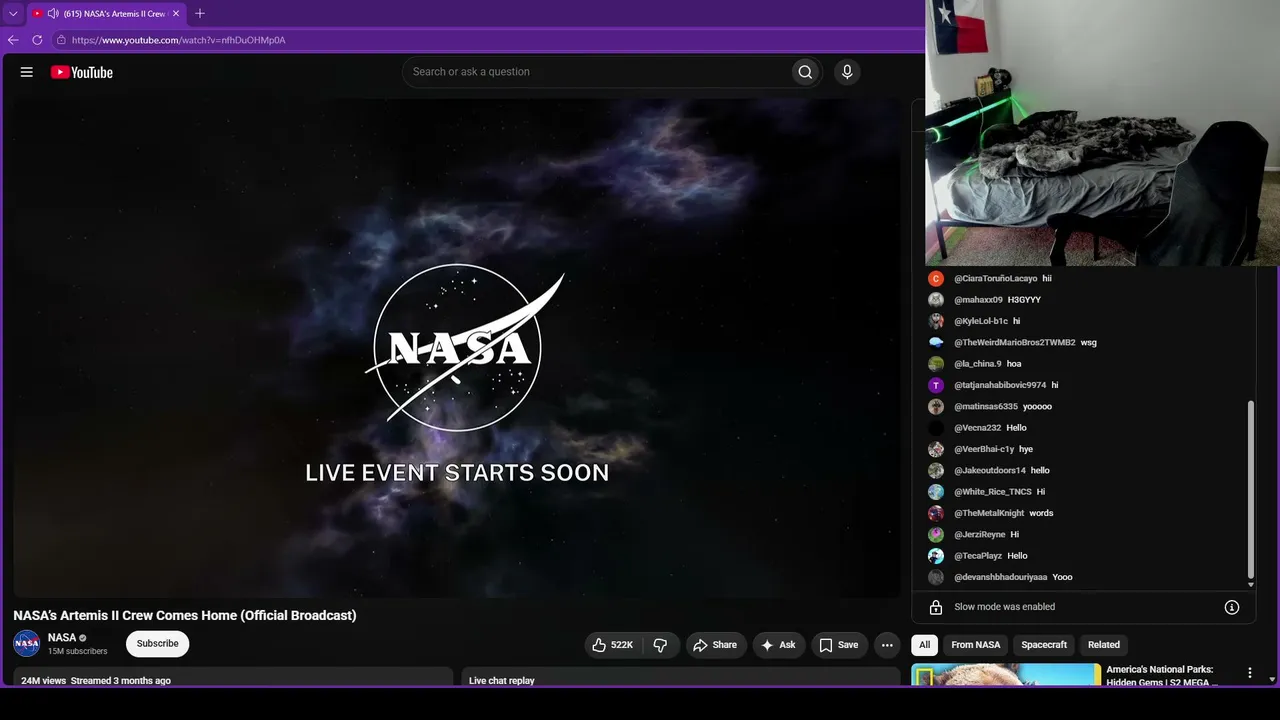Image resolution: width=1280 pixels, height=720 pixels.
Task: Click the slow mode info icon
Action: pyautogui.click(x=1232, y=607)
